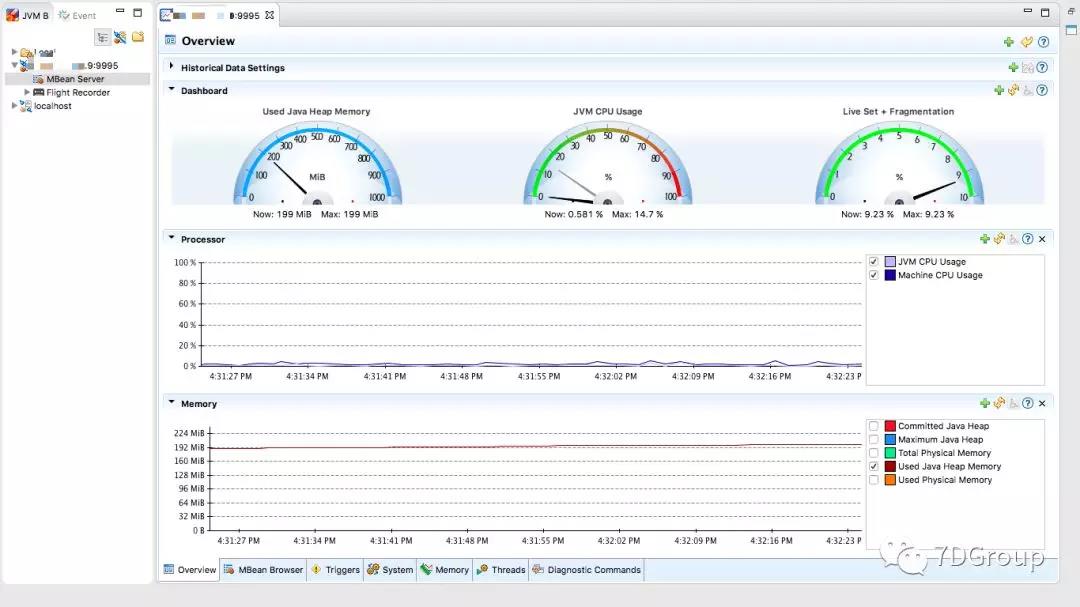This screenshot has height=607, width=1080.
Task: Expand the localhost tree node
Action: click(14, 105)
